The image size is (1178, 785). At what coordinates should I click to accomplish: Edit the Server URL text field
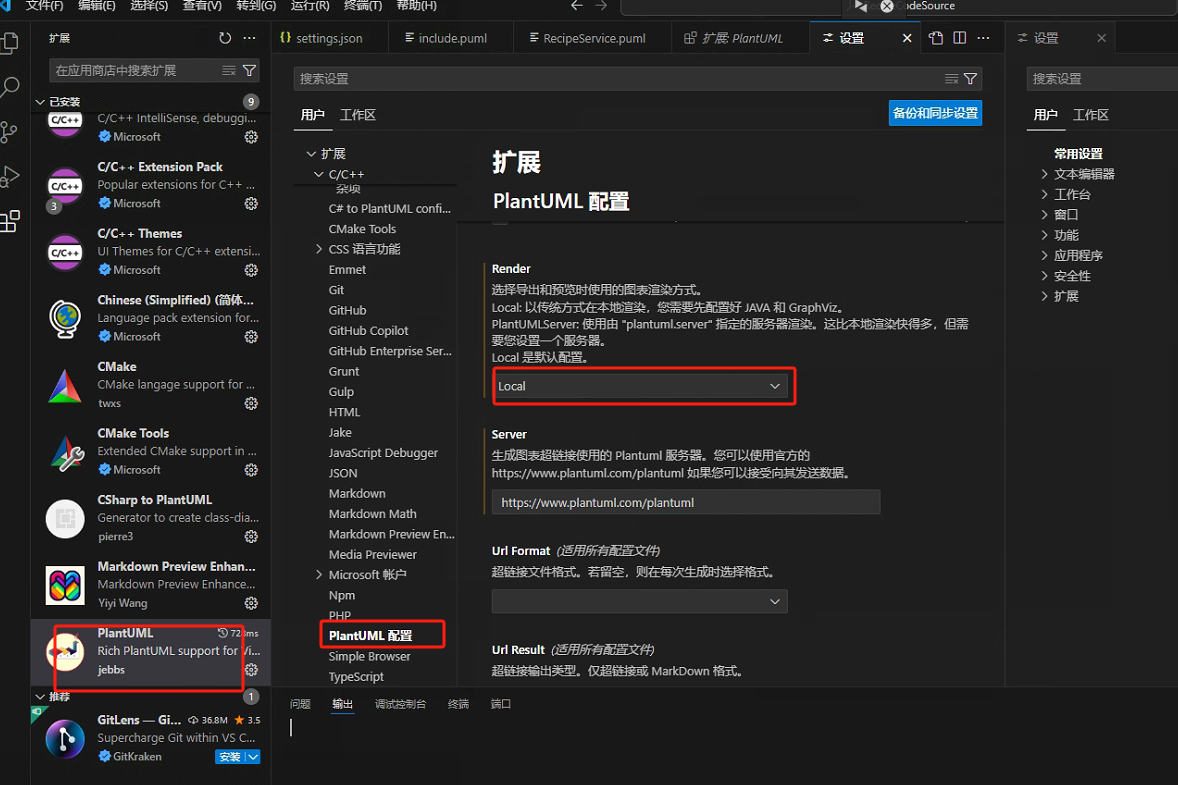coord(686,503)
